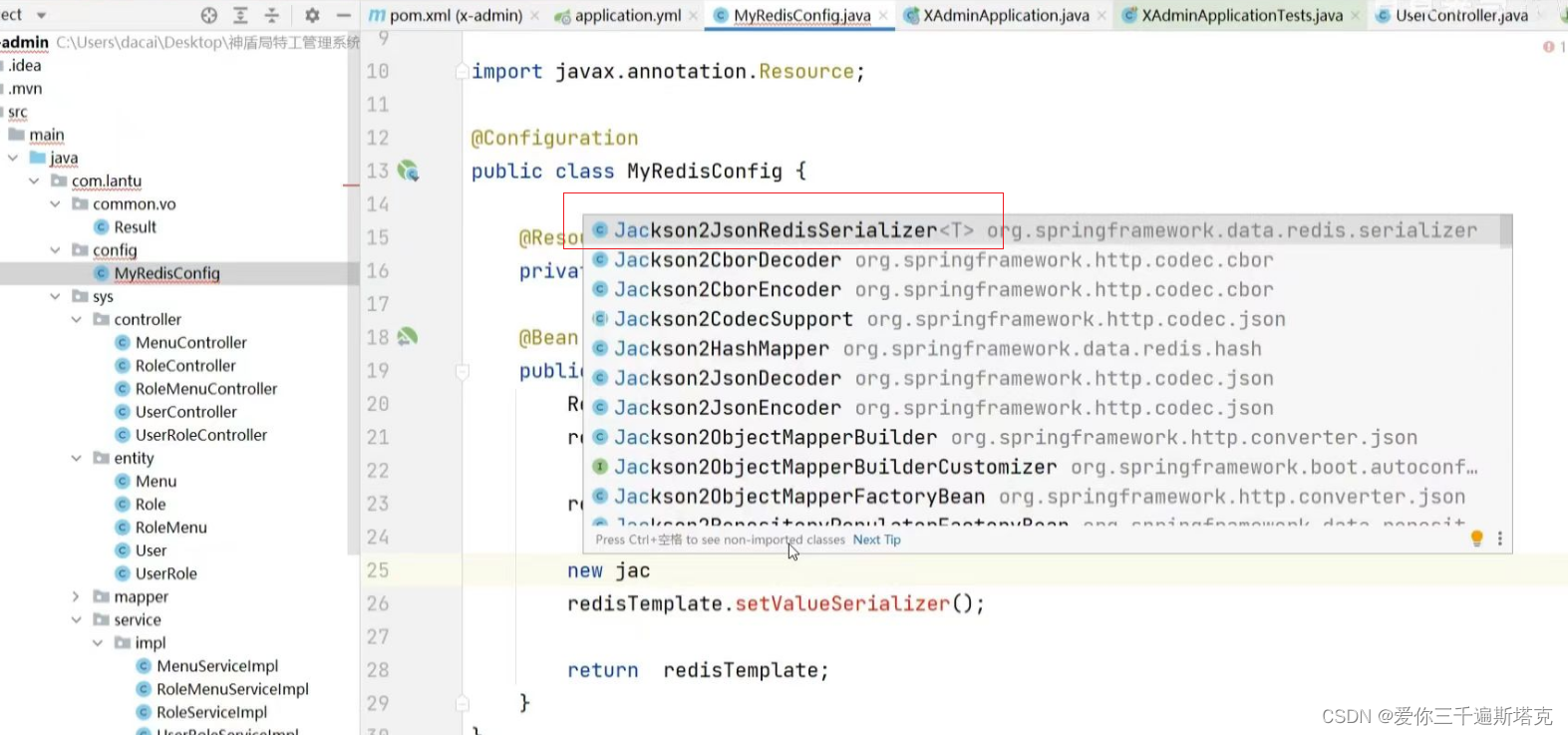Screen dimensions: 1568x735
Task: Choose Jackson2CborEncoder completion suggestion
Action: [x=1042, y=290]
